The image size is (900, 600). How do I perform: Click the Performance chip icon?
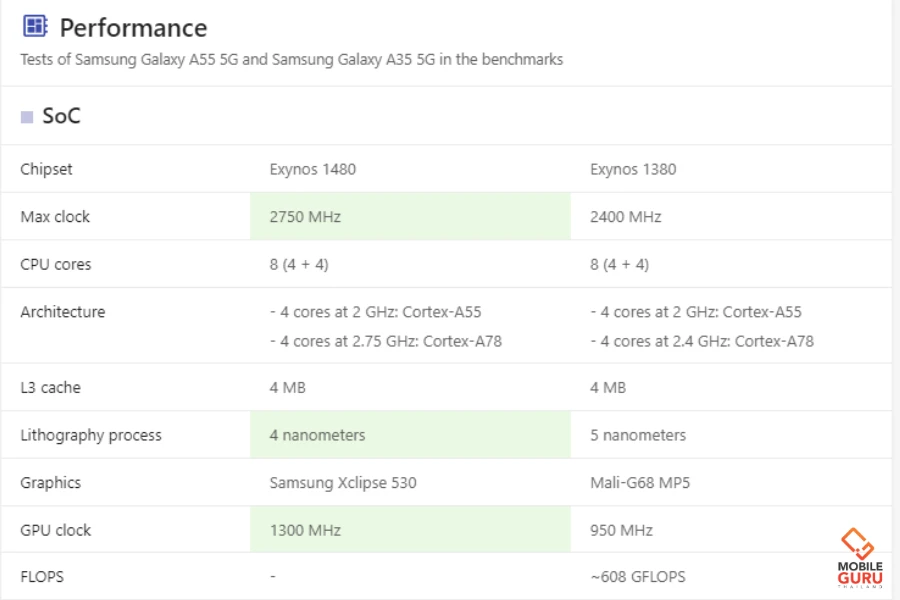[35, 27]
